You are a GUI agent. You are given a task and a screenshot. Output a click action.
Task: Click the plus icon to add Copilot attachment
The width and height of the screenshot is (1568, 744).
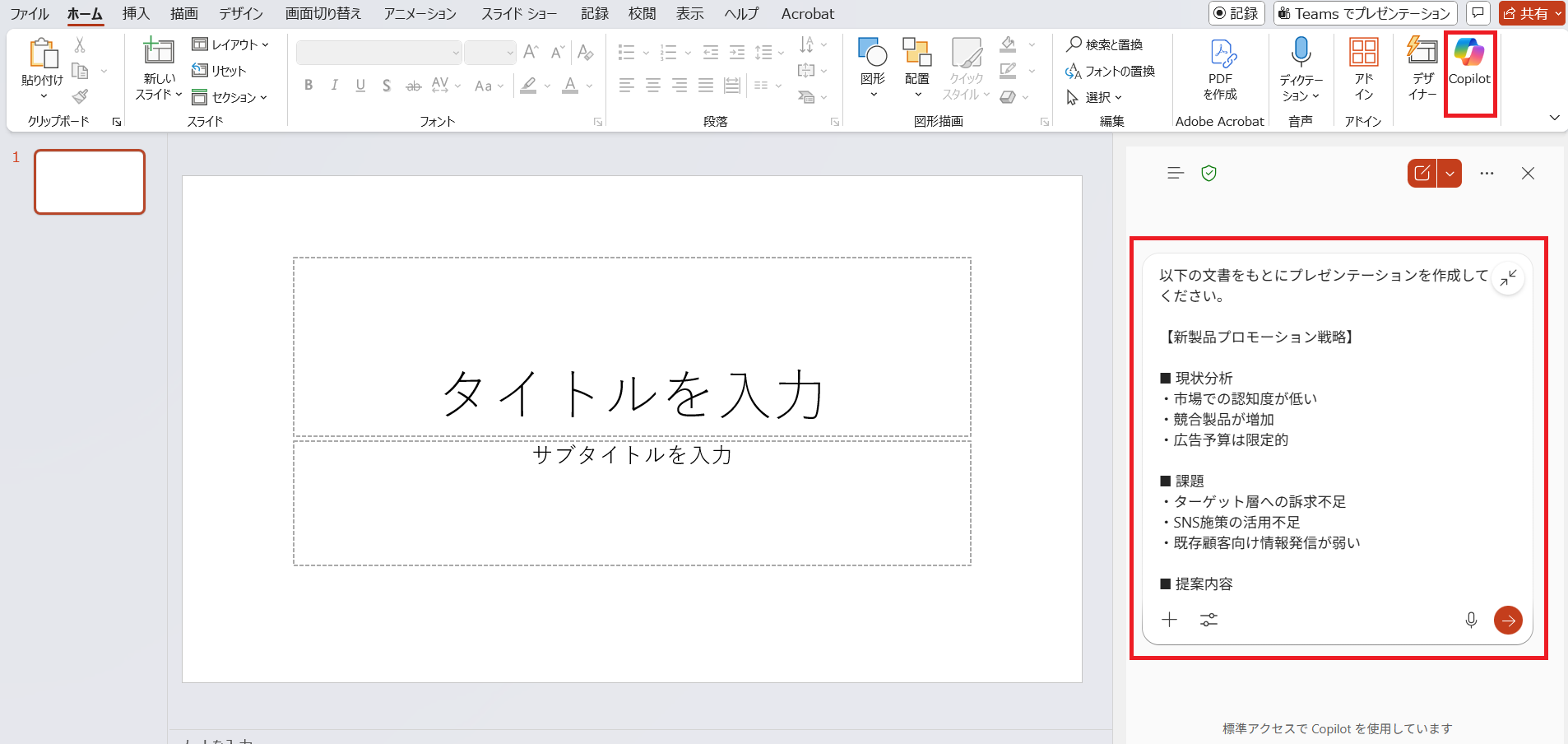[x=1169, y=620]
